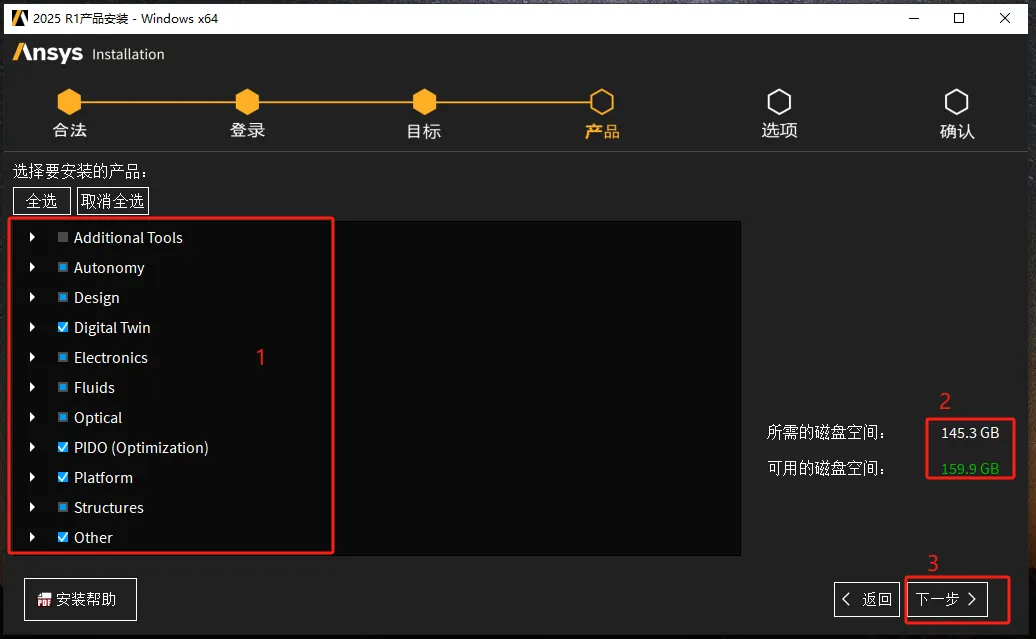Screen dimensions: 1036x639
Task: Expand the Optical product group
Action: pos(32,417)
